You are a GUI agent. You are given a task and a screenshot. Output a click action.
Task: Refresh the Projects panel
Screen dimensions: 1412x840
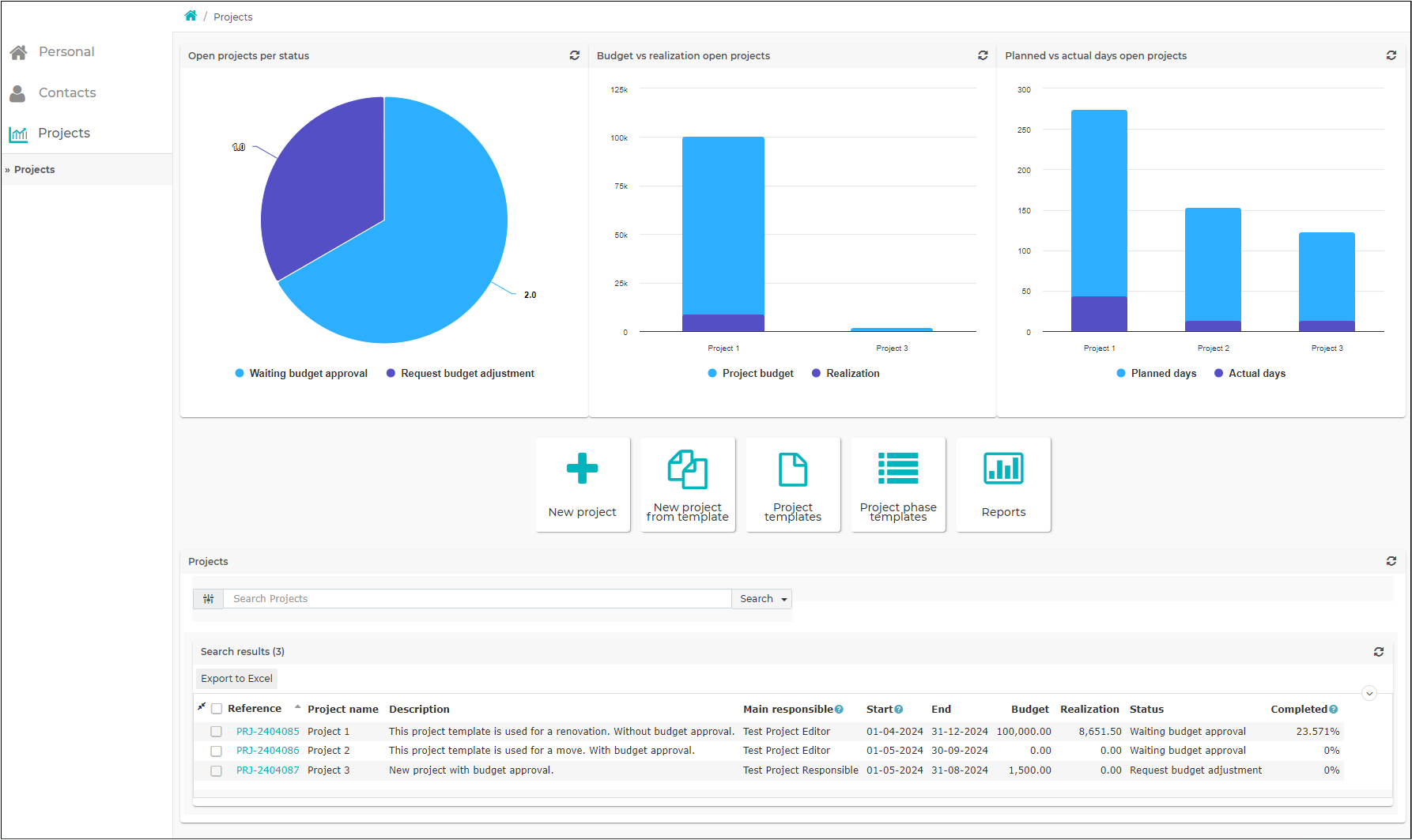[x=1391, y=561]
